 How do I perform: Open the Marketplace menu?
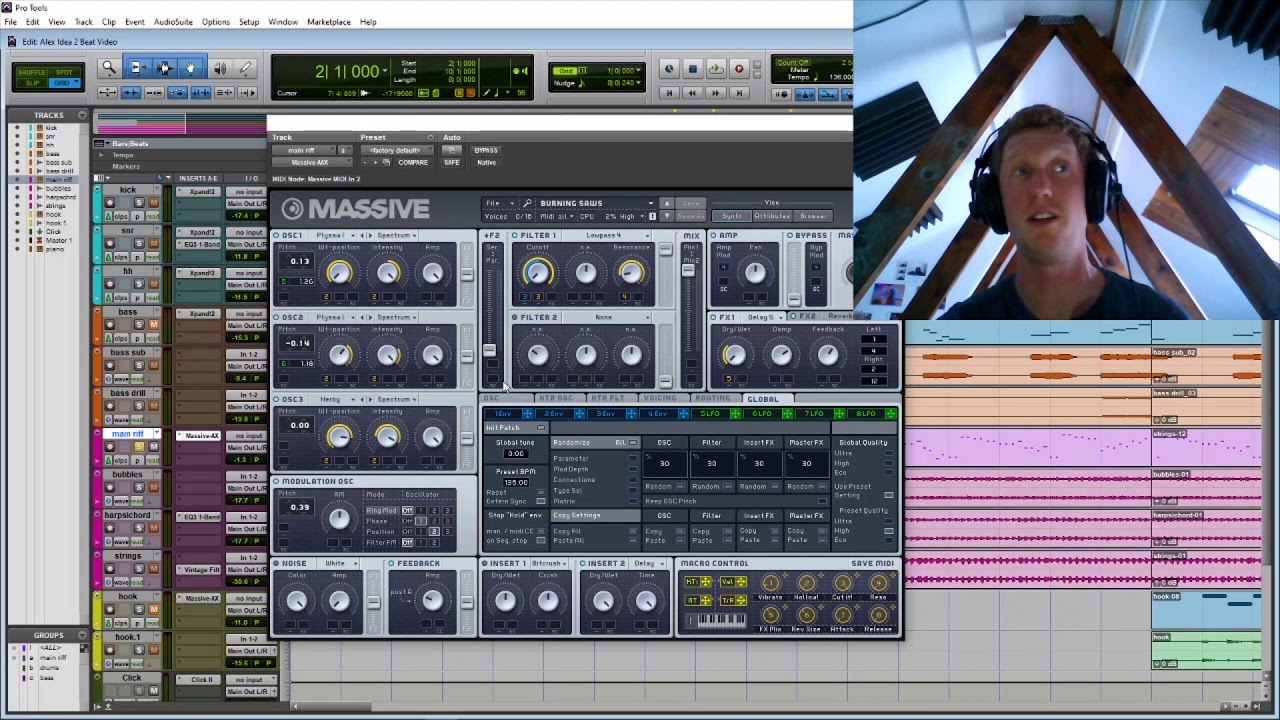pyautogui.click(x=329, y=22)
